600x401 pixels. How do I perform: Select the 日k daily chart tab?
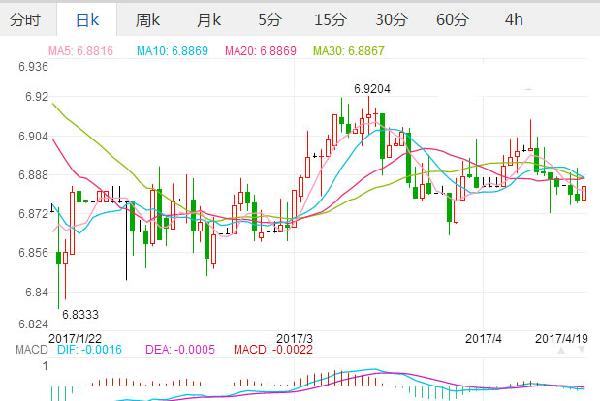click(x=86, y=19)
